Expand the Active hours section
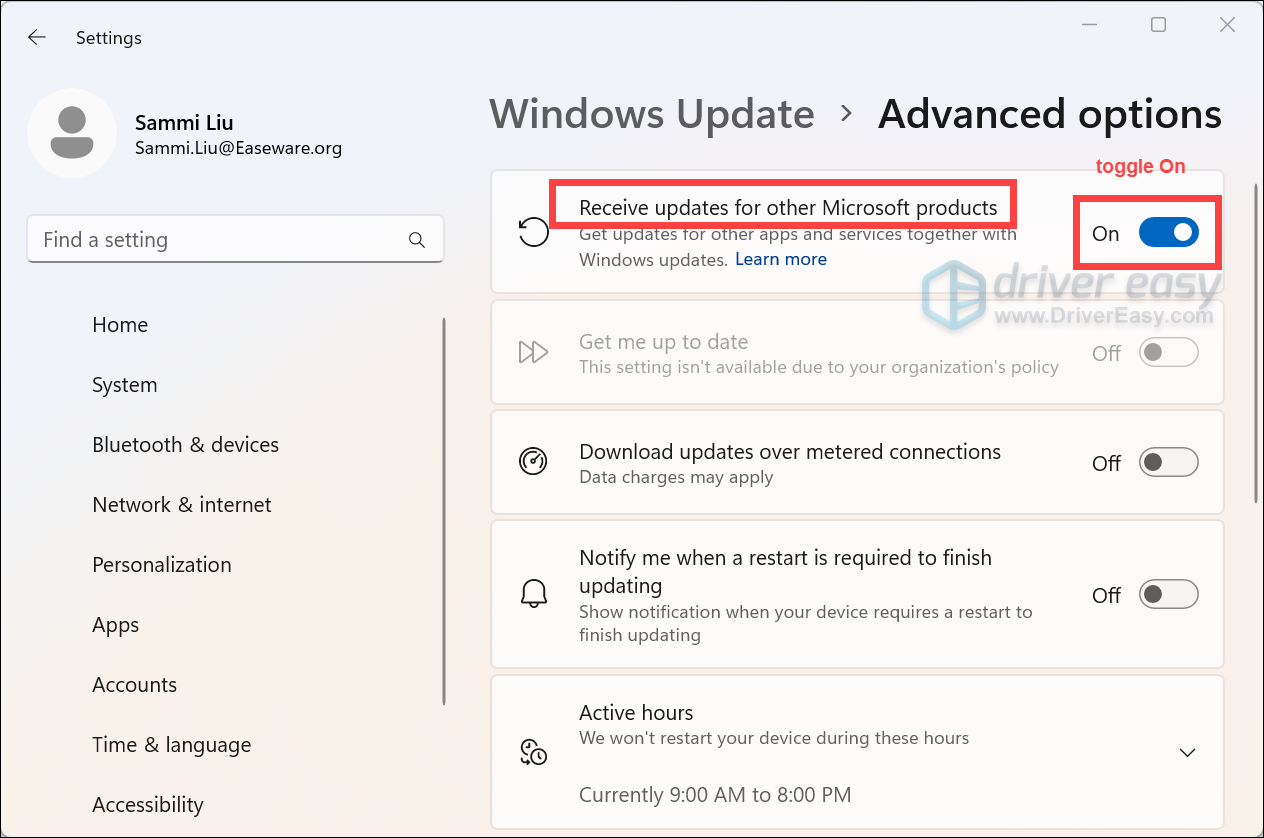Image resolution: width=1264 pixels, height=838 pixels. click(x=1187, y=752)
